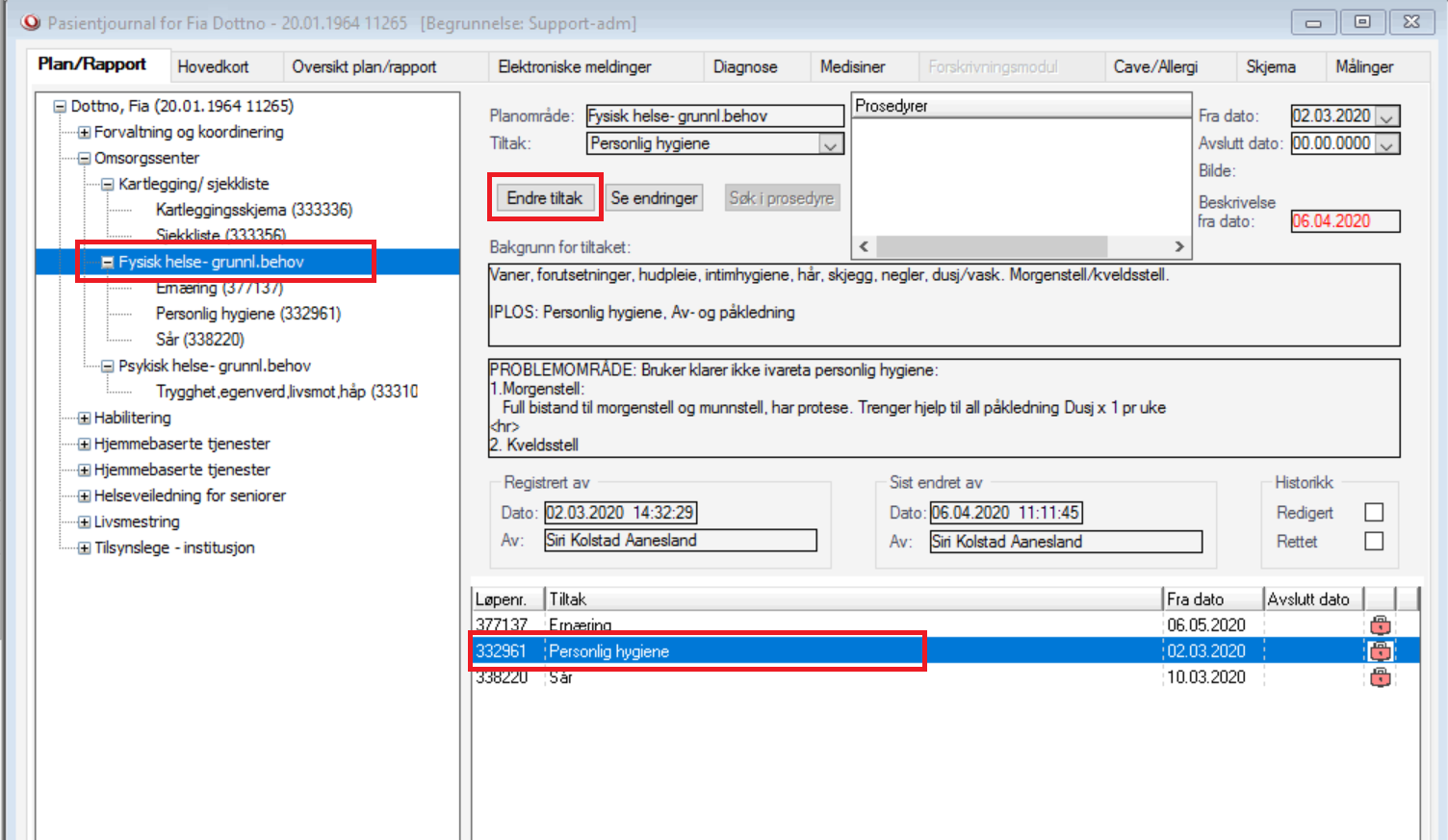Click the red icon in Sår row

click(x=1380, y=677)
